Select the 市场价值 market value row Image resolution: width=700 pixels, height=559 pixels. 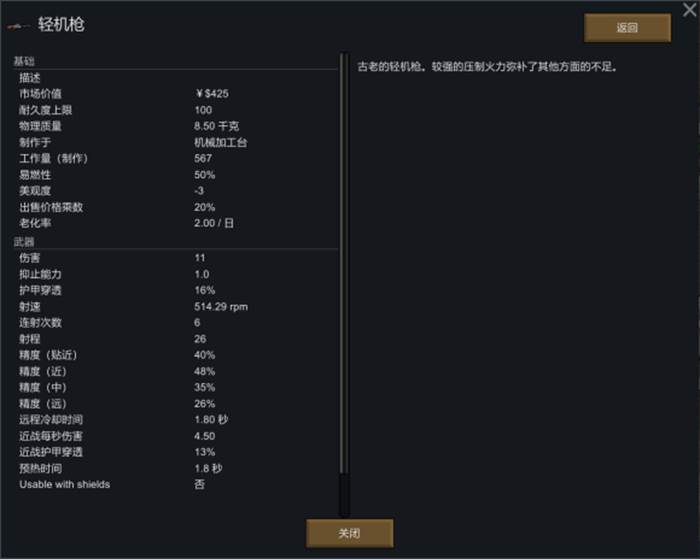tap(176, 94)
